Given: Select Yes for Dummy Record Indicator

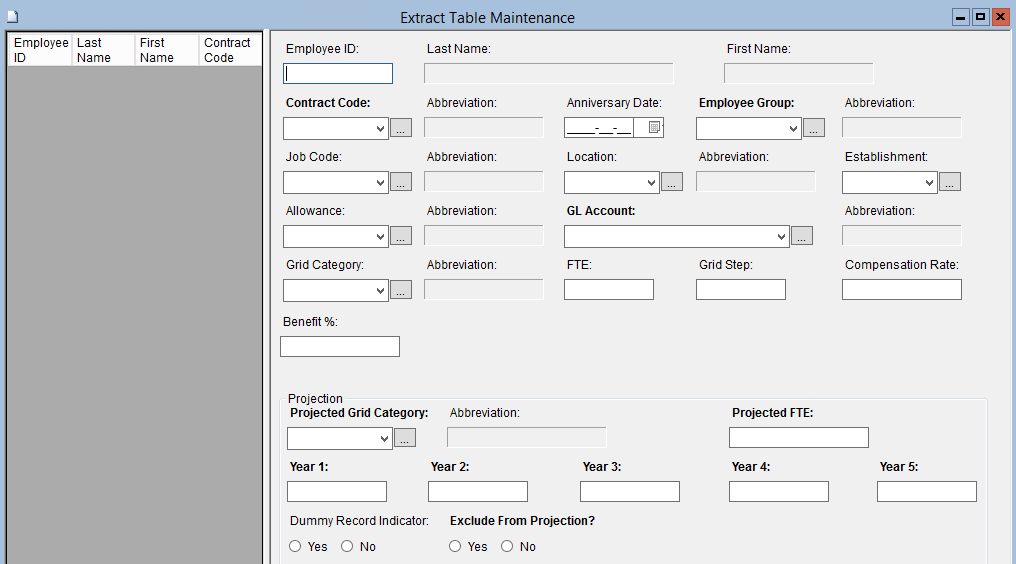Looking at the screenshot, I should (x=295, y=546).
